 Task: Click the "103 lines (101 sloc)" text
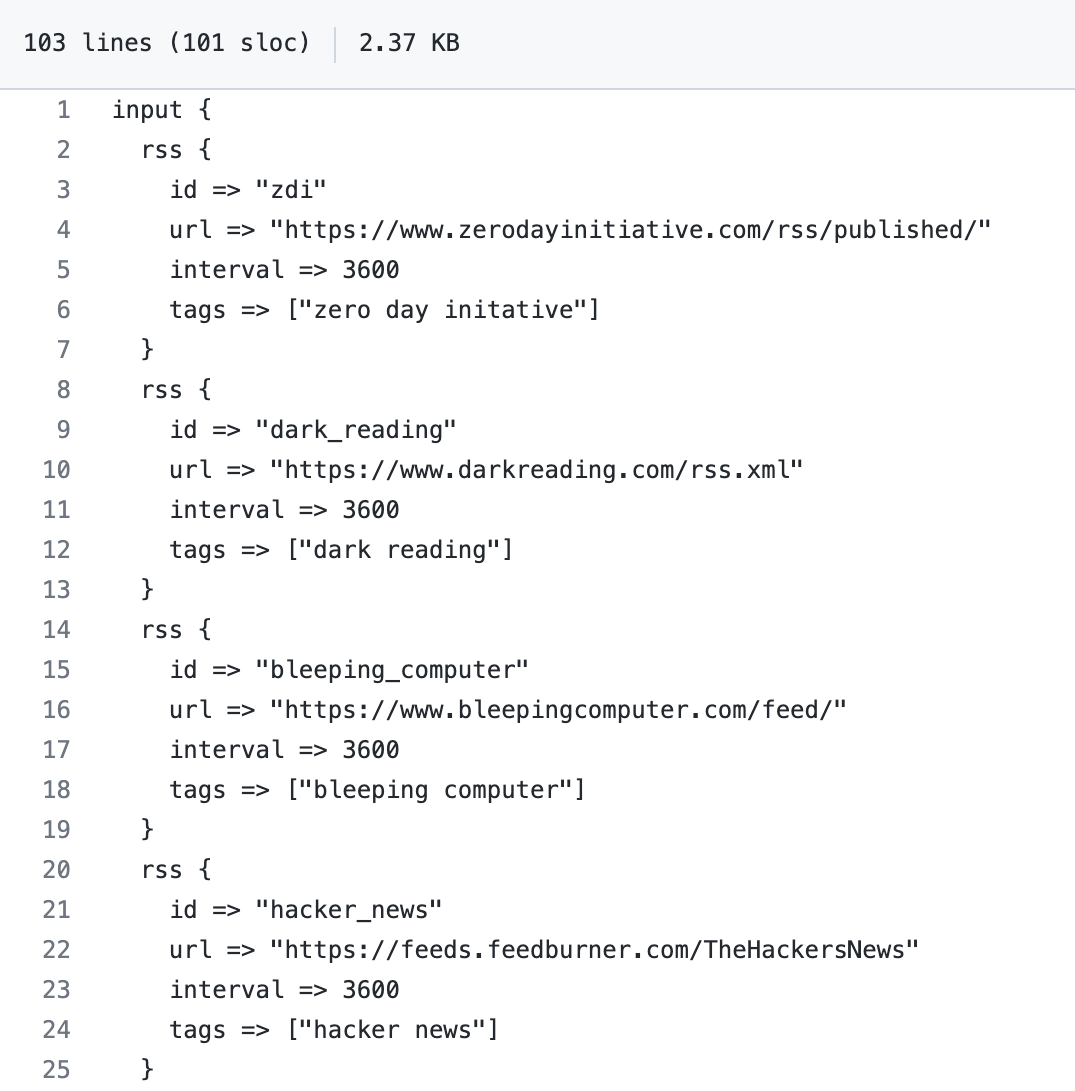166,43
